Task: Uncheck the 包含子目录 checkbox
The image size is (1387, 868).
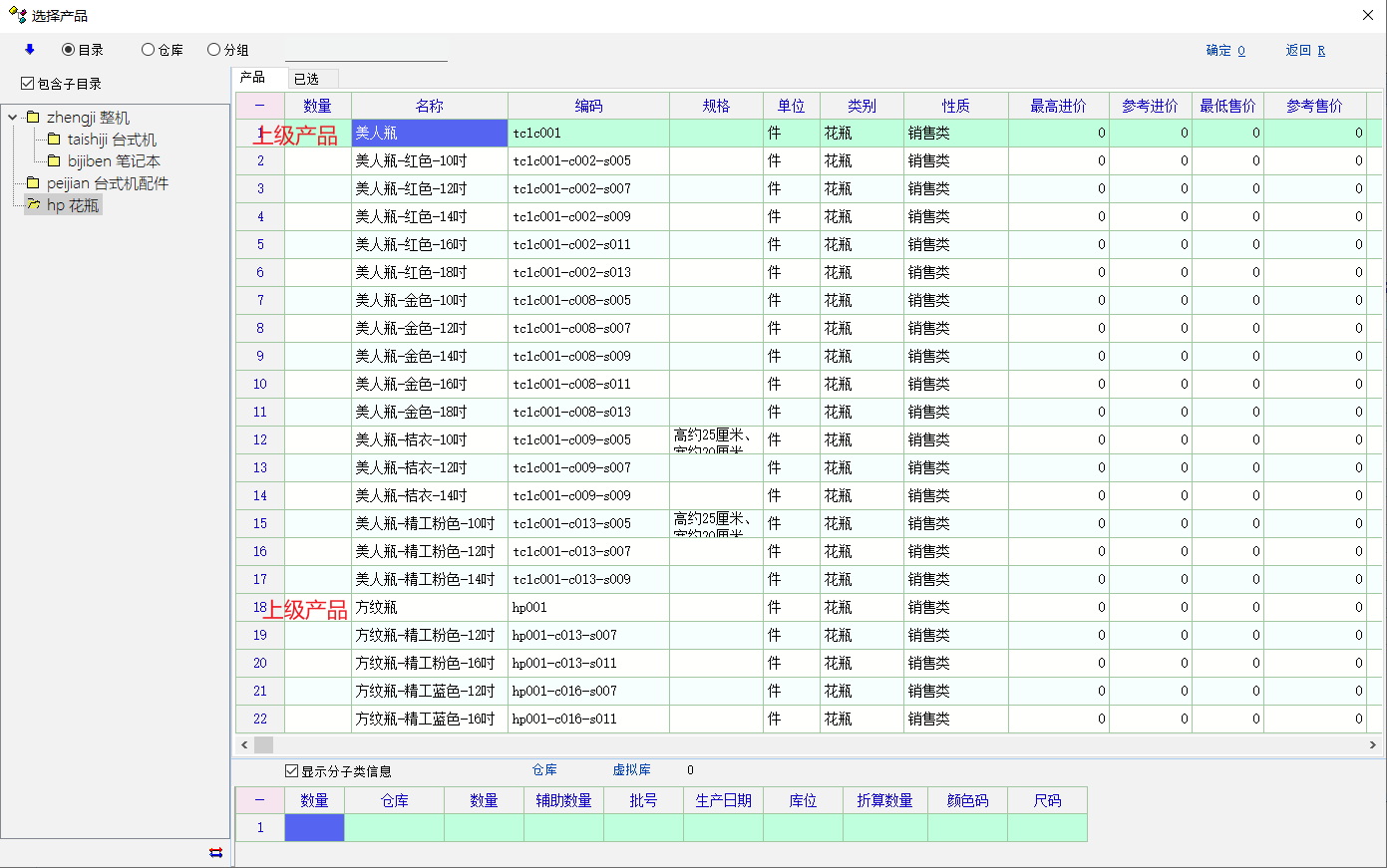Action: [28, 84]
